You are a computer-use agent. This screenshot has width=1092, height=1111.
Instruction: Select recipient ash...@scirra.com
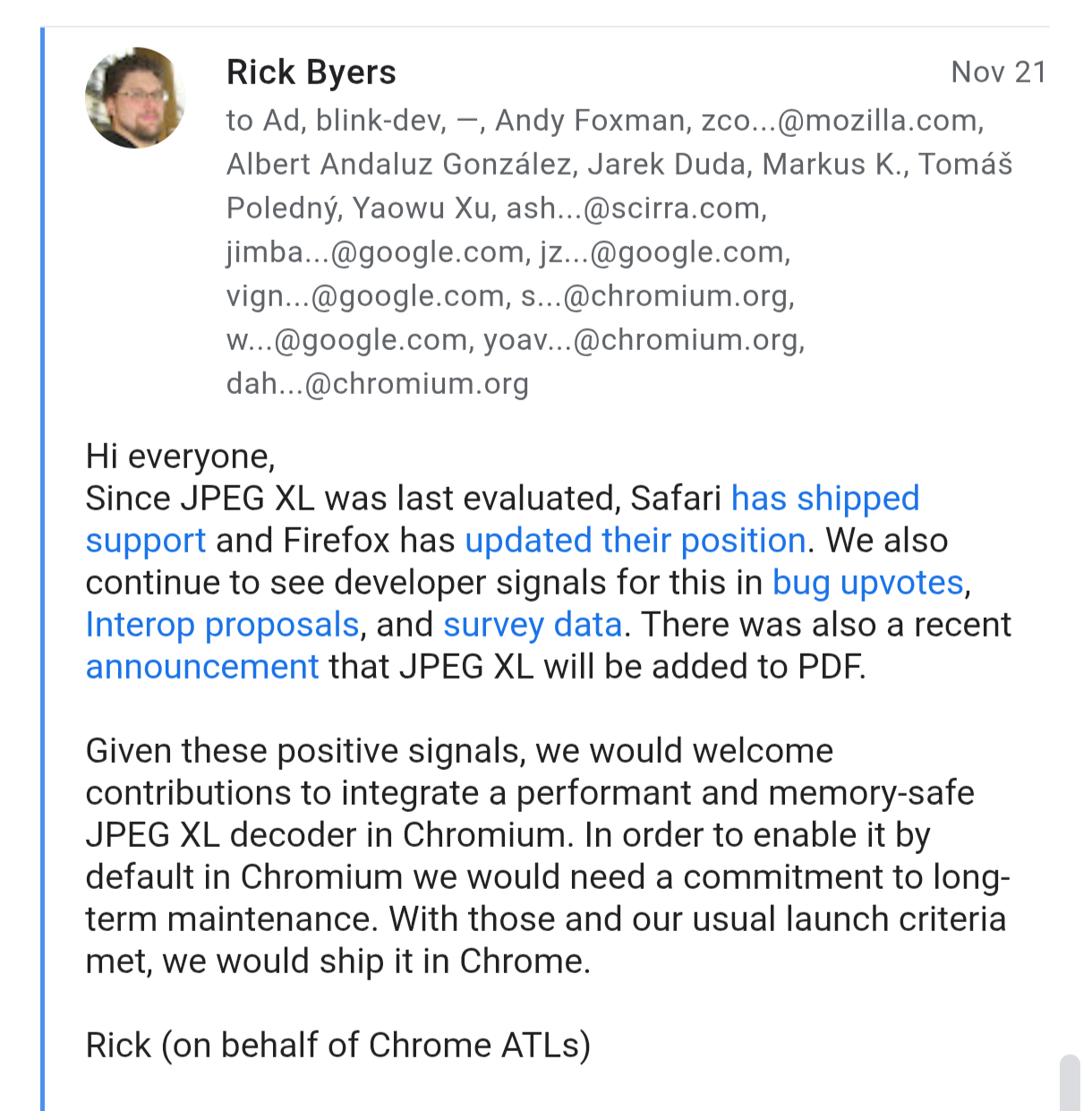pyautogui.click(x=636, y=209)
